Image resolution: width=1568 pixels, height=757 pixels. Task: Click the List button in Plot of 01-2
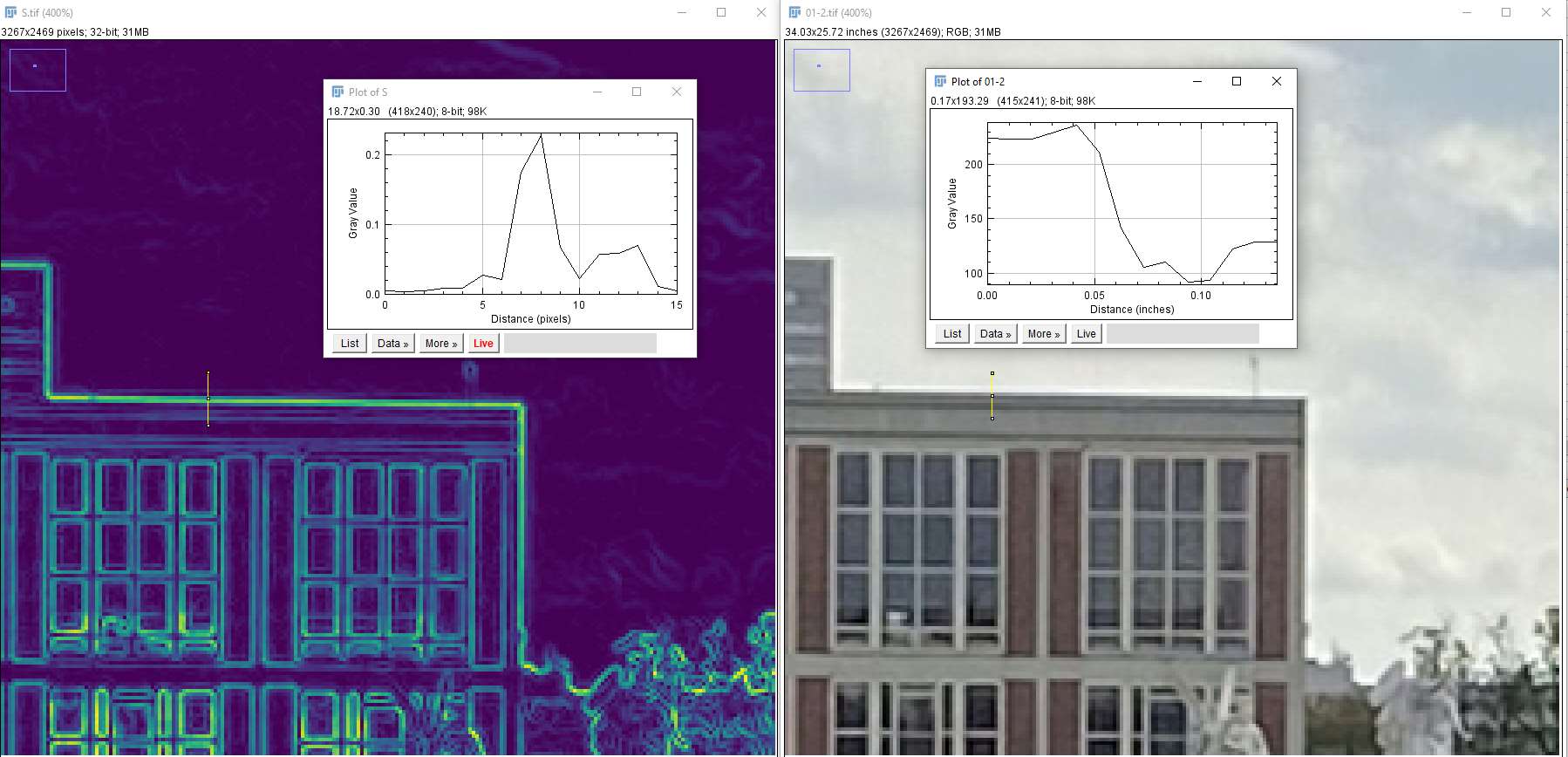click(952, 334)
